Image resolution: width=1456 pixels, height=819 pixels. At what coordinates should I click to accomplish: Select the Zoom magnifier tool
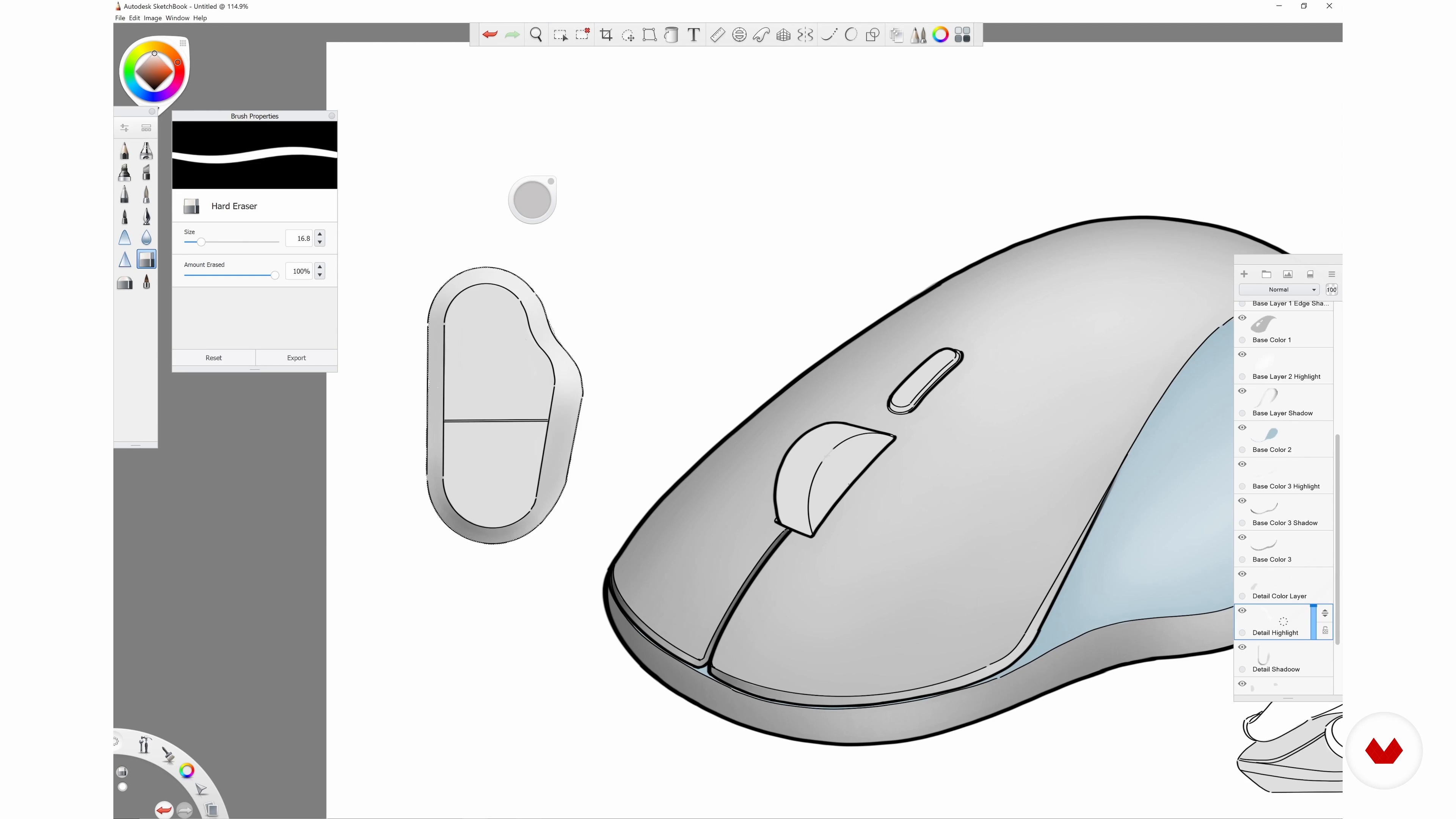click(x=537, y=35)
